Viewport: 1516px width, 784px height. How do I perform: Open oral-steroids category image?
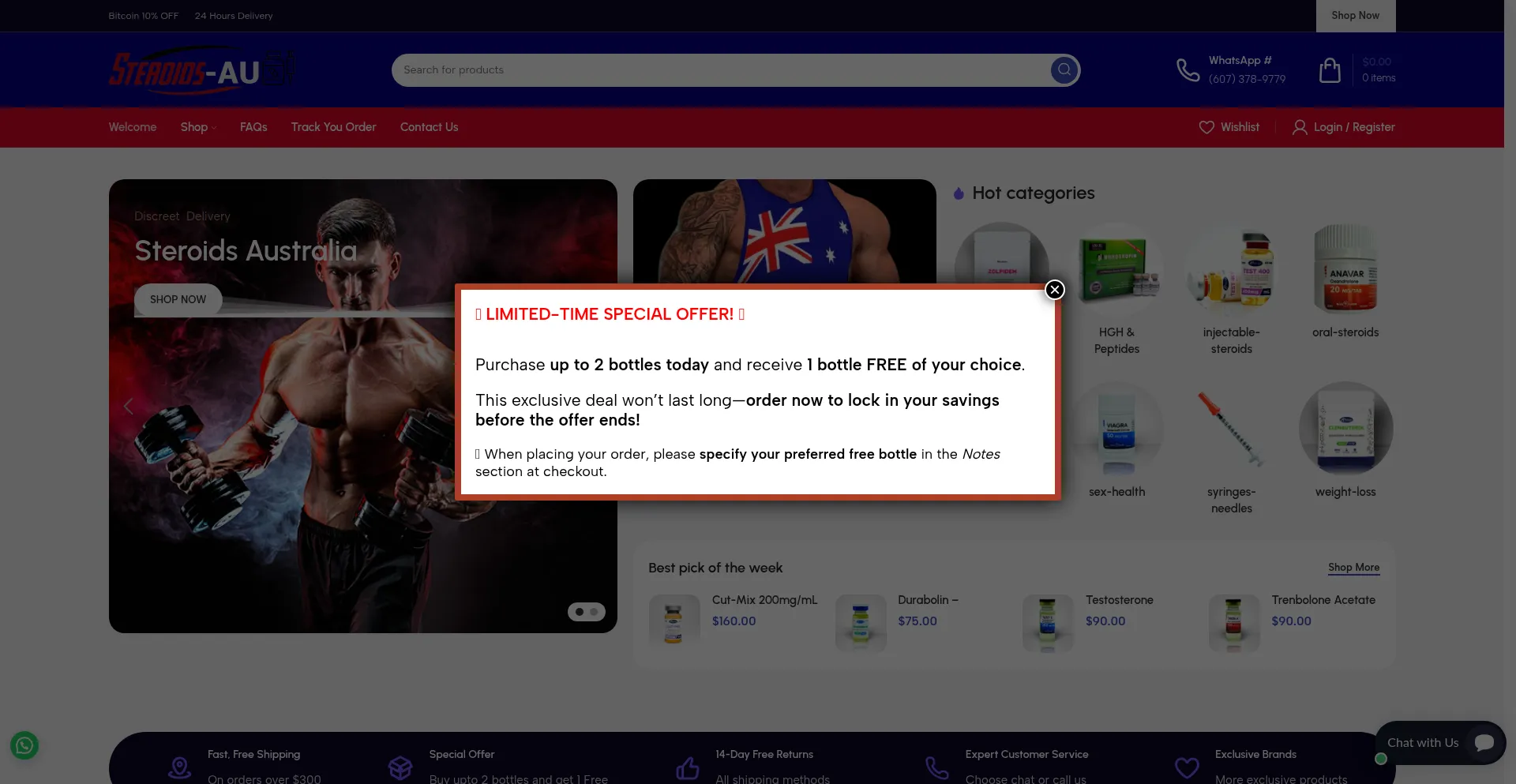[x=1345, y=269]
